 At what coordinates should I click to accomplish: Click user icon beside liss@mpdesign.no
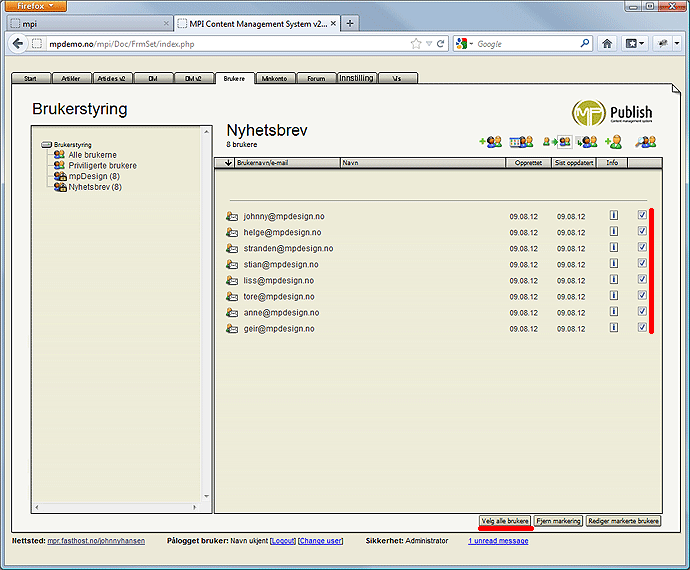click(232, 280)
